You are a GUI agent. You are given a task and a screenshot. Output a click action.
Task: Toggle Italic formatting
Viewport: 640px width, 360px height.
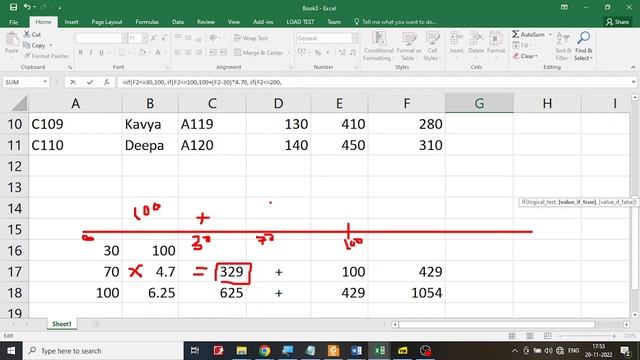pos(91,52)
